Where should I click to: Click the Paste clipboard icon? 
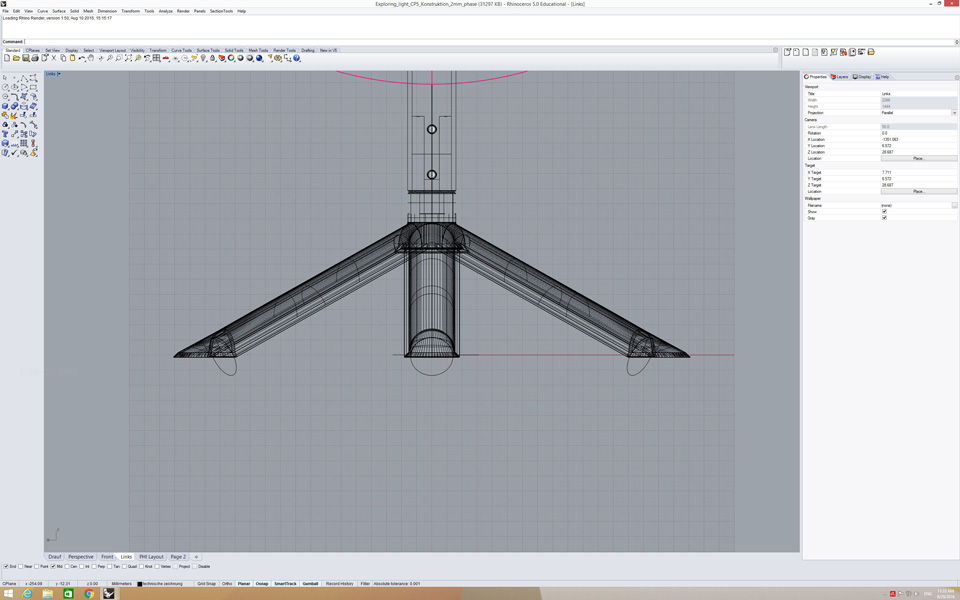tap(72, 58)
